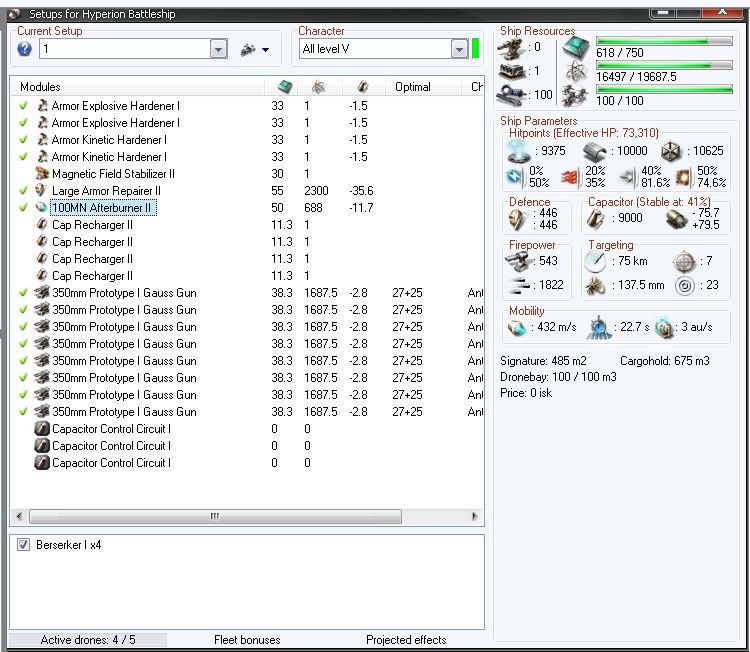Click the volley damage icon showing 1822
Screen dimensions: 750x652
[x=520, y=285]
